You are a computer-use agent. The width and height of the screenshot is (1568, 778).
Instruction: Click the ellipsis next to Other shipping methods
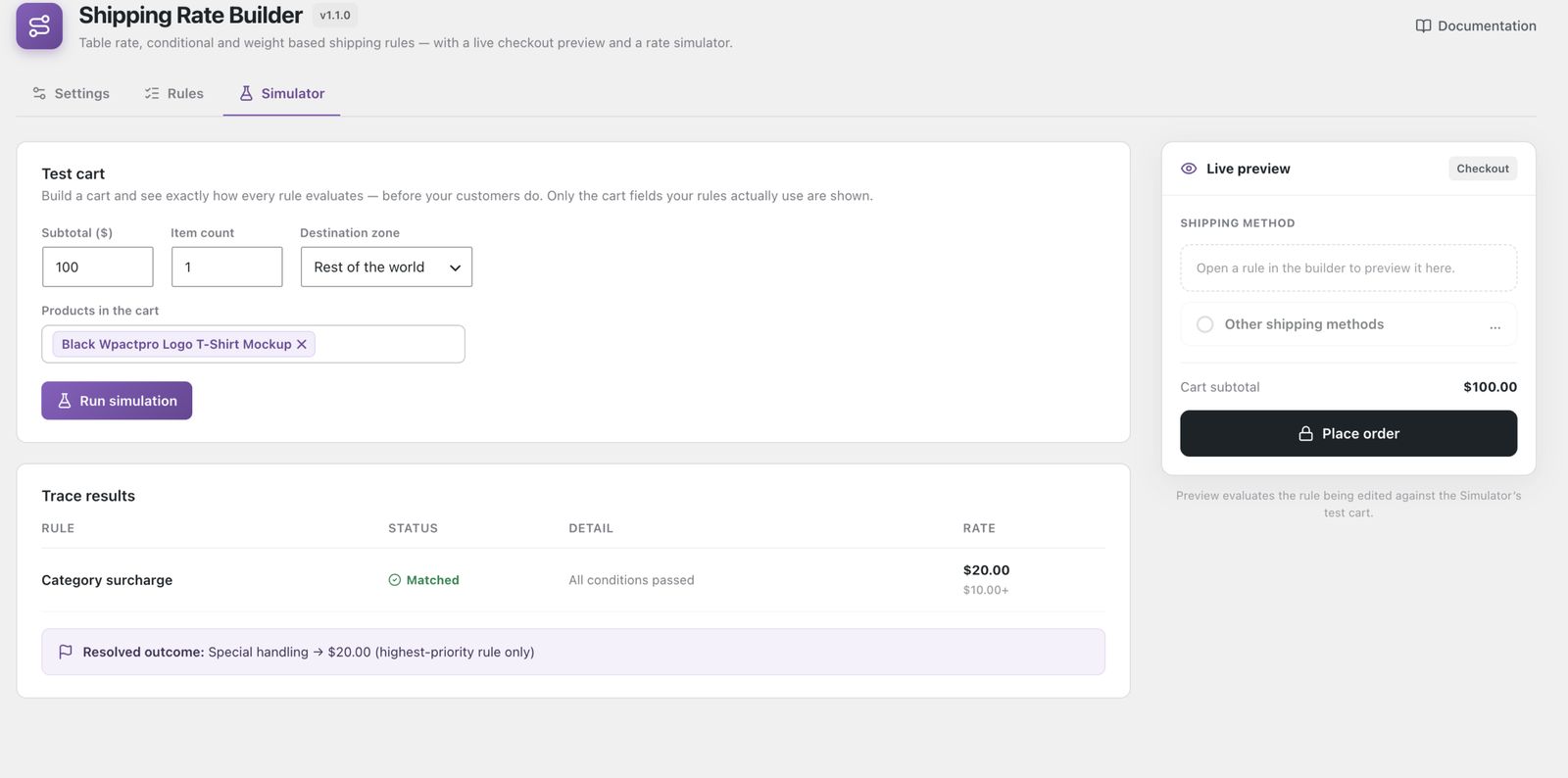click(x=1494, y=325)
